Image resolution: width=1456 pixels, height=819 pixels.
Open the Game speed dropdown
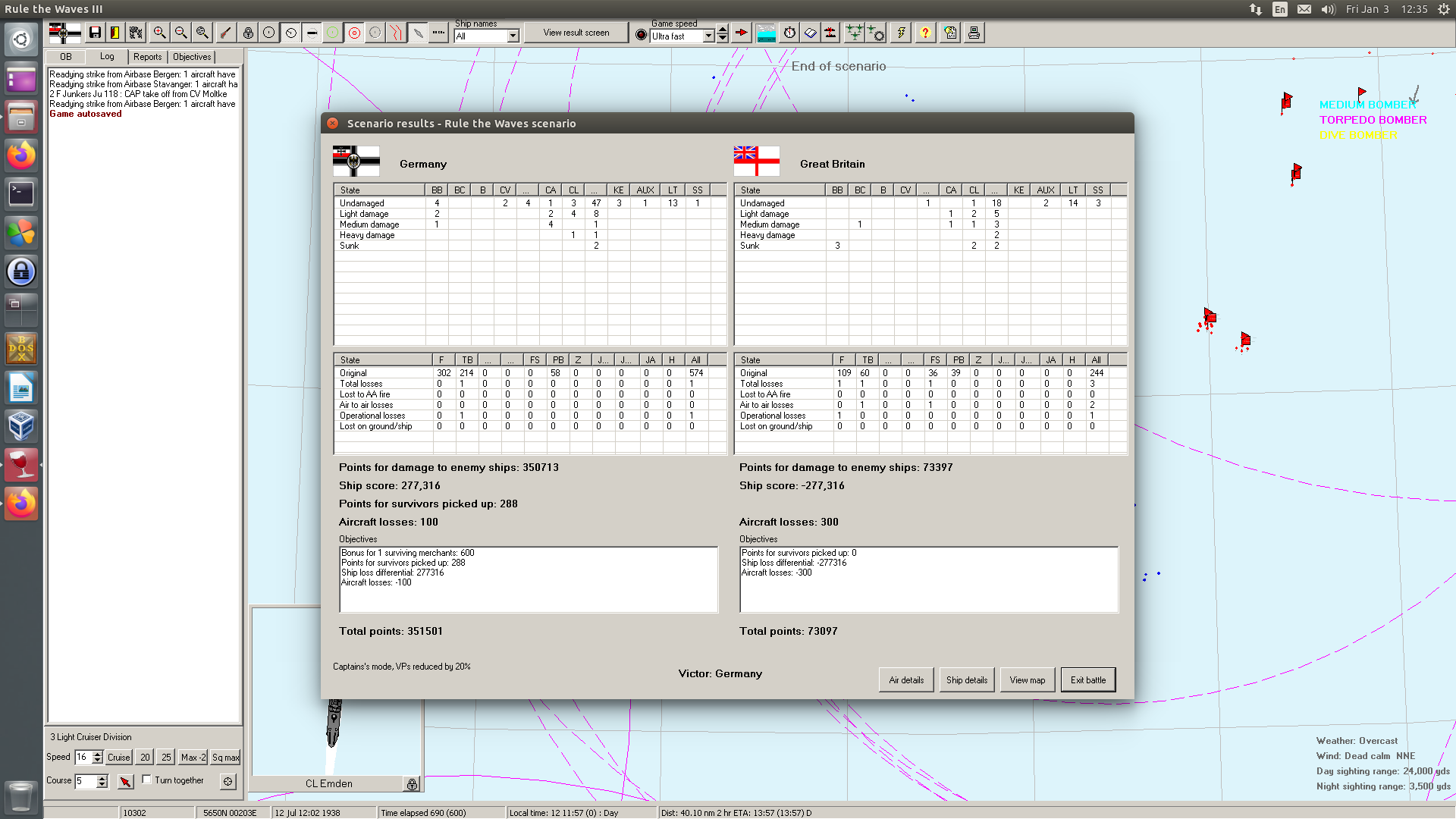708,36
